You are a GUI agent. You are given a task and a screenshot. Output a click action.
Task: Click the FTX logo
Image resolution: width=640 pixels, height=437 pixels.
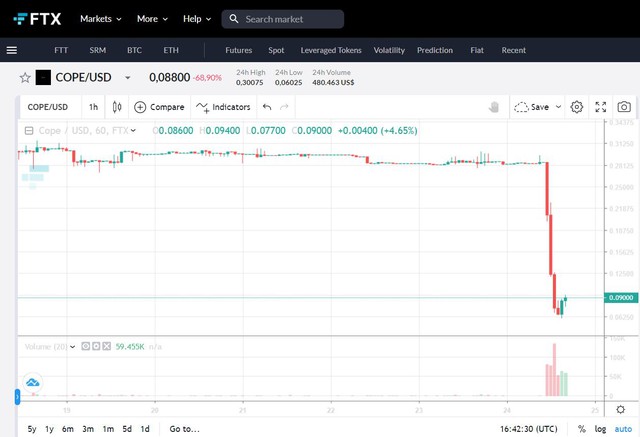coord(37,19)
